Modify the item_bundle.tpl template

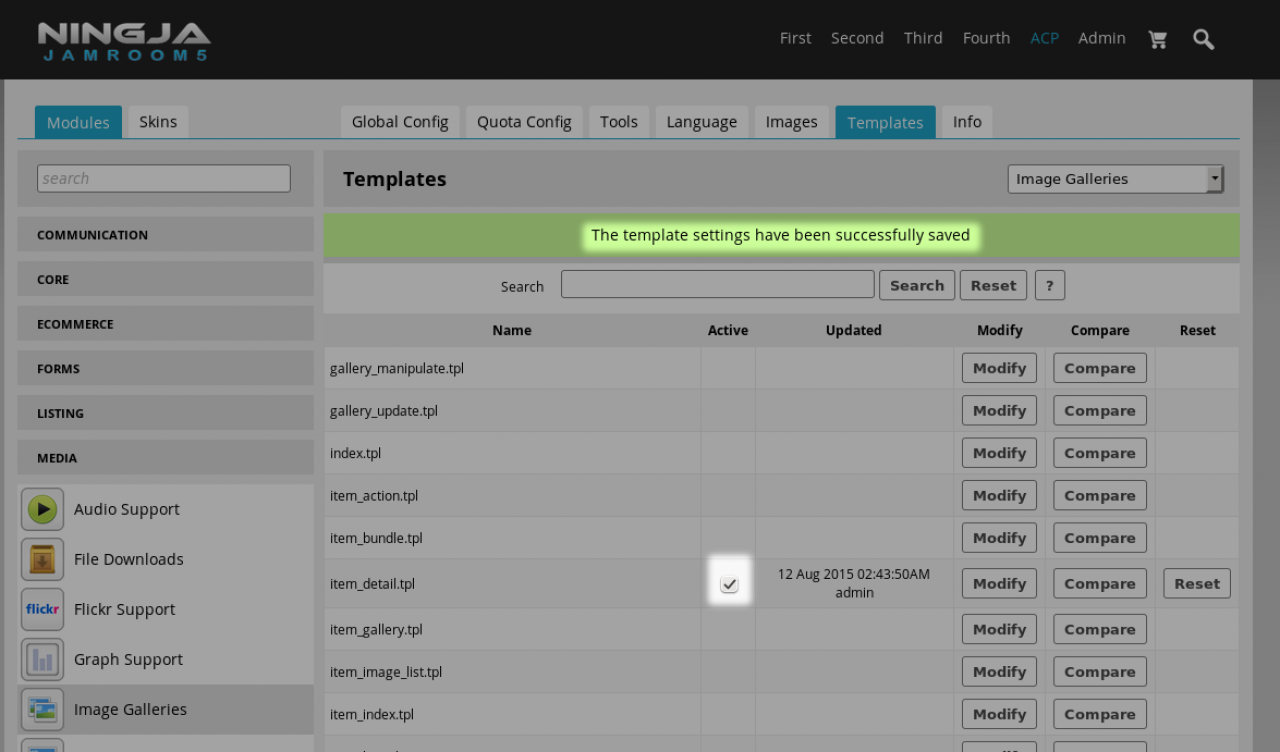[x=999, y=538]
